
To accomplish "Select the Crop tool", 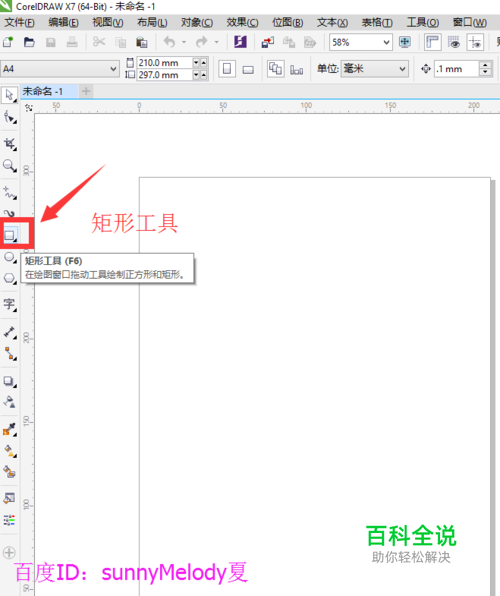I will click(10, 144).
